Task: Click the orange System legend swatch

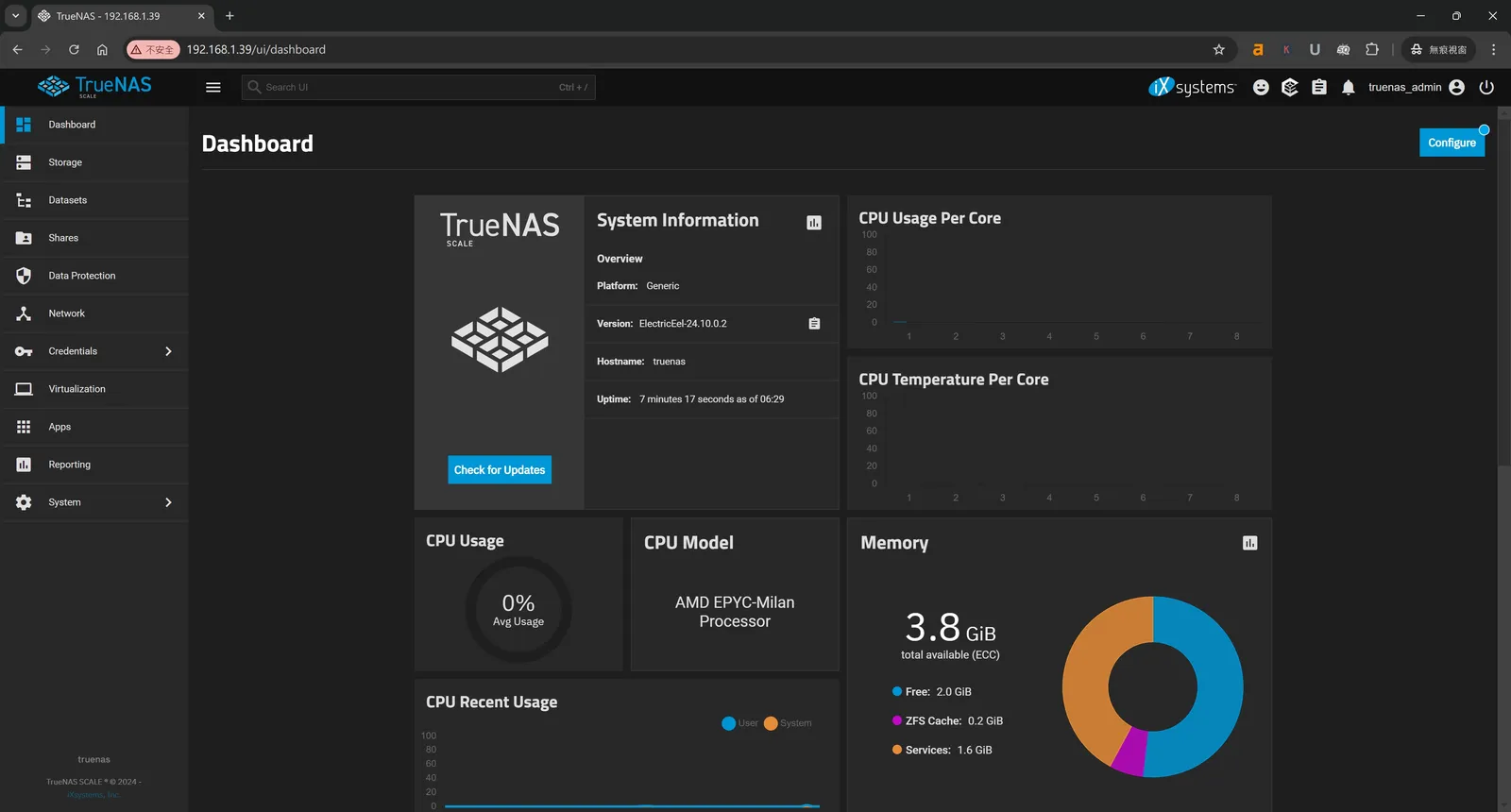Action: (771, 723)
